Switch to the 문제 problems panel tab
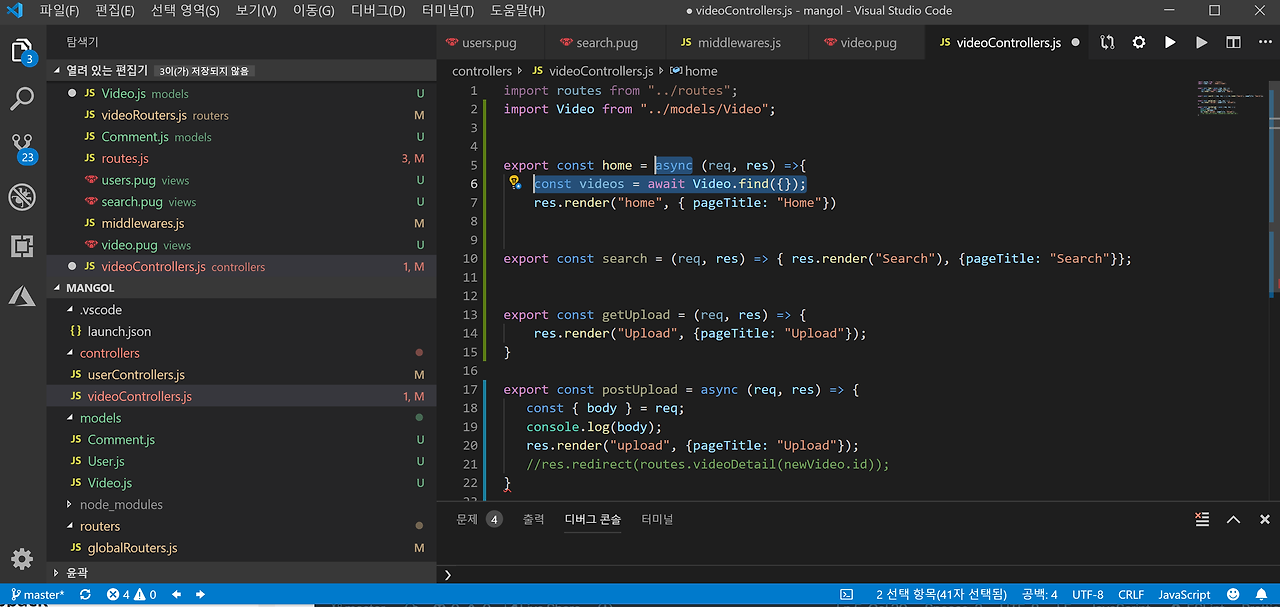 [x=468, y=520]
